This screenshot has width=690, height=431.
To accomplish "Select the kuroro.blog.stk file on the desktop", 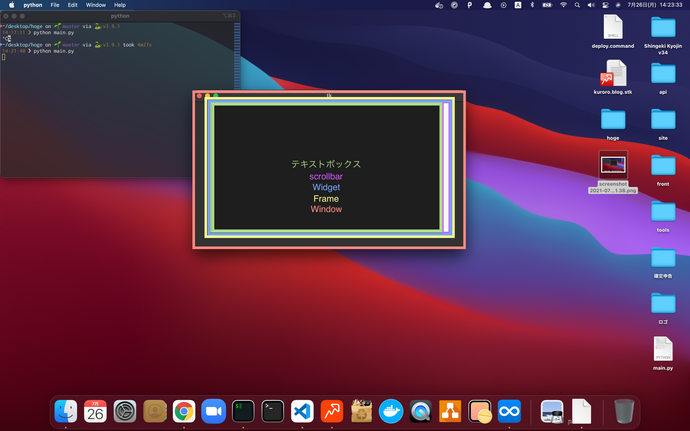I will click(613, 74).
